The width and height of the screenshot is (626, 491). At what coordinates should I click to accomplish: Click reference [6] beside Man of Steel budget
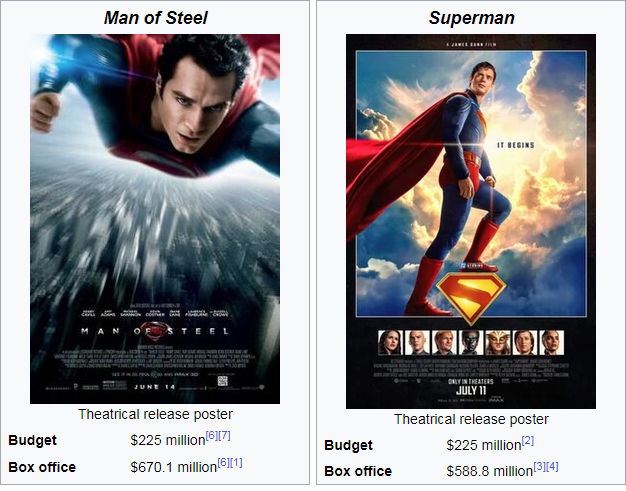(x=211, y=435)
